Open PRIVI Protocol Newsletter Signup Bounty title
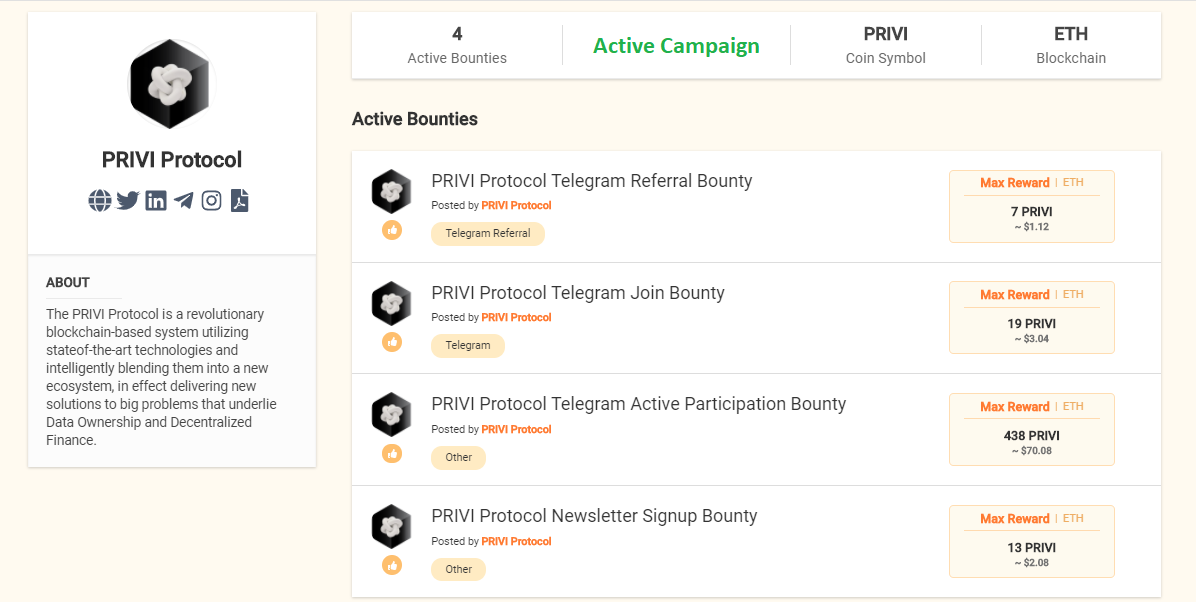The width and height of the screenshot is (1196, 602). [x=594, y=517]
